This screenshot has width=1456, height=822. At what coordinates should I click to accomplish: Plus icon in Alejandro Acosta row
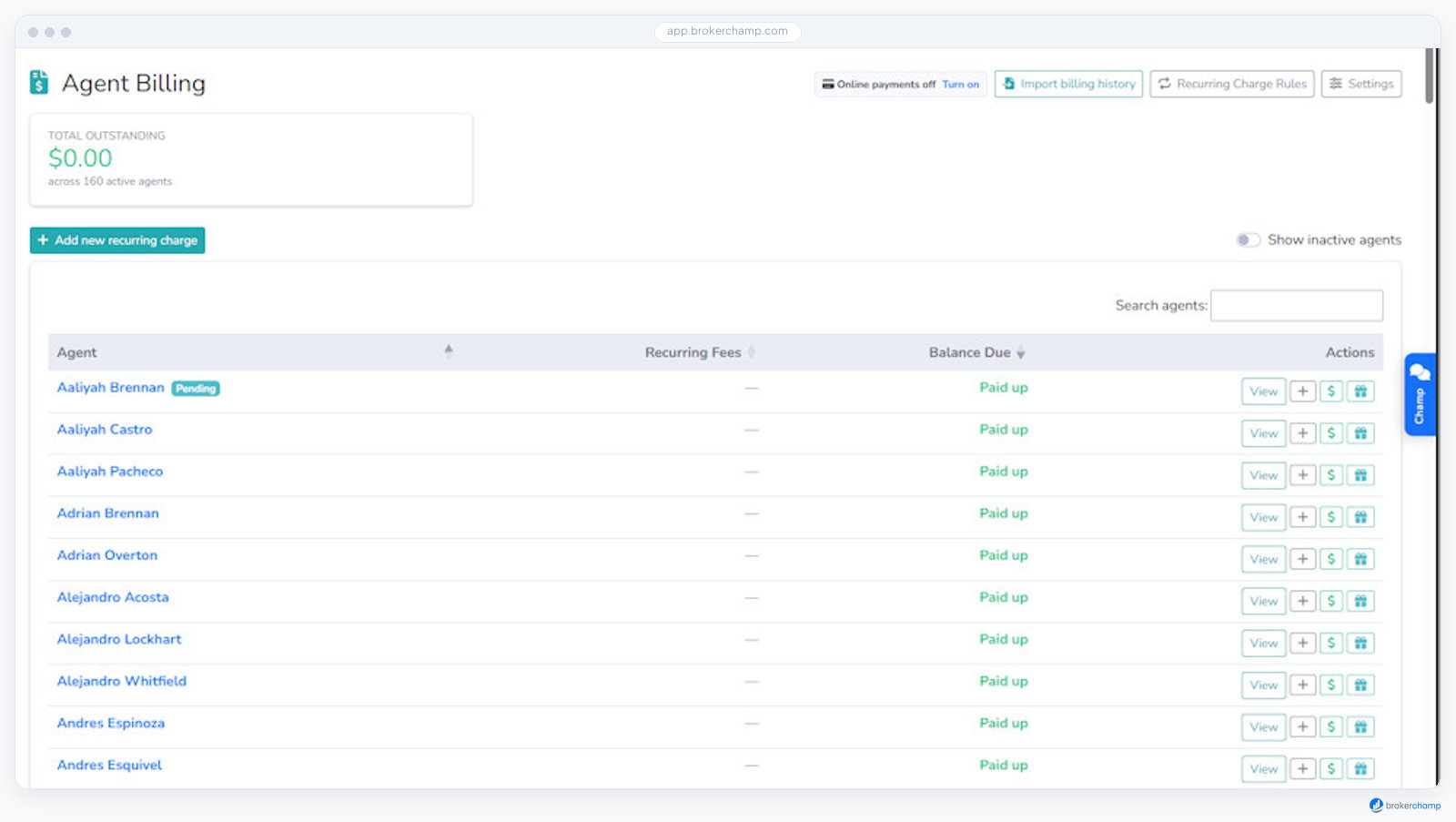click(1302, 601)
